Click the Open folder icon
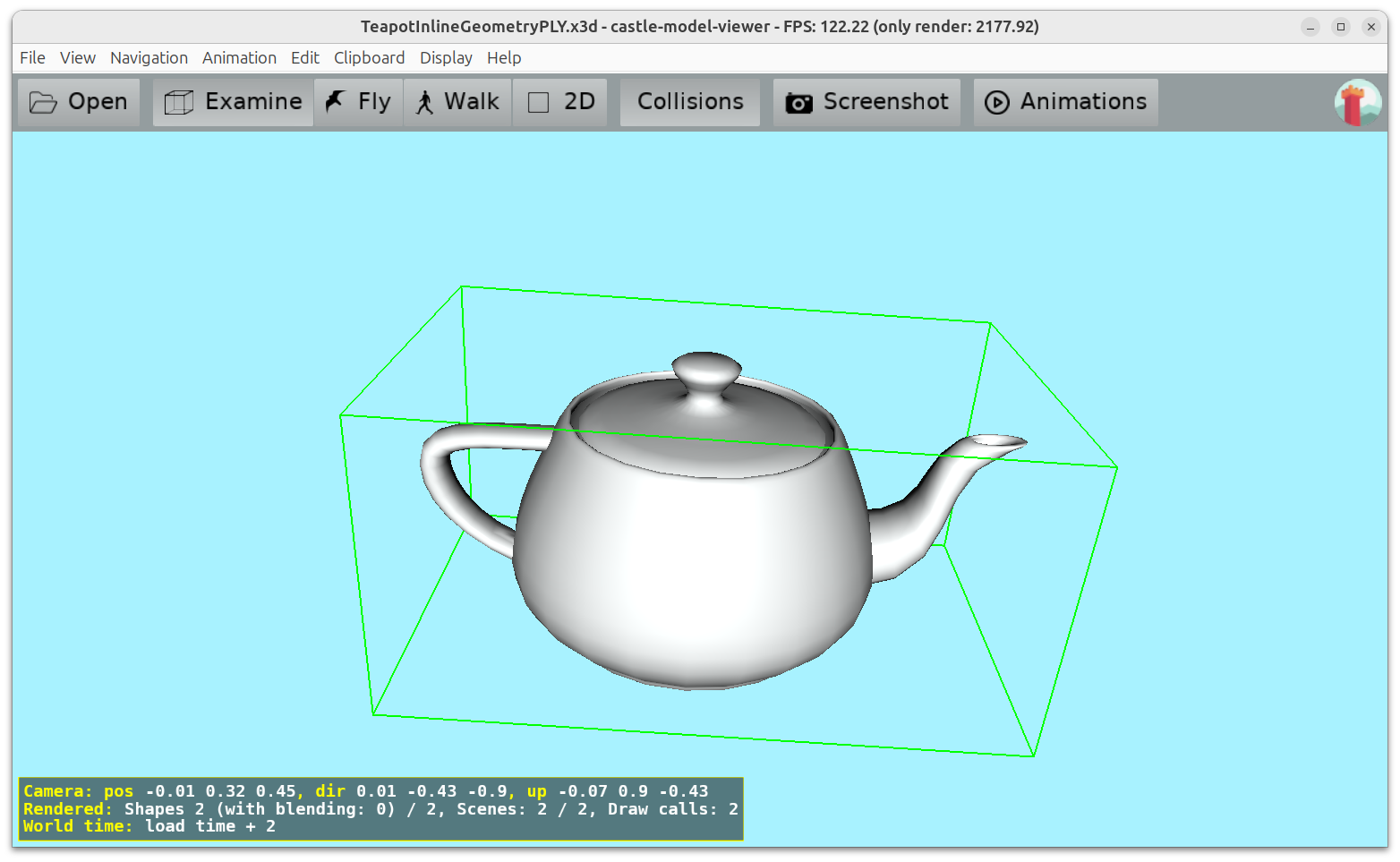The width and height of the screenshot is (1400, 862). (43, 103)
